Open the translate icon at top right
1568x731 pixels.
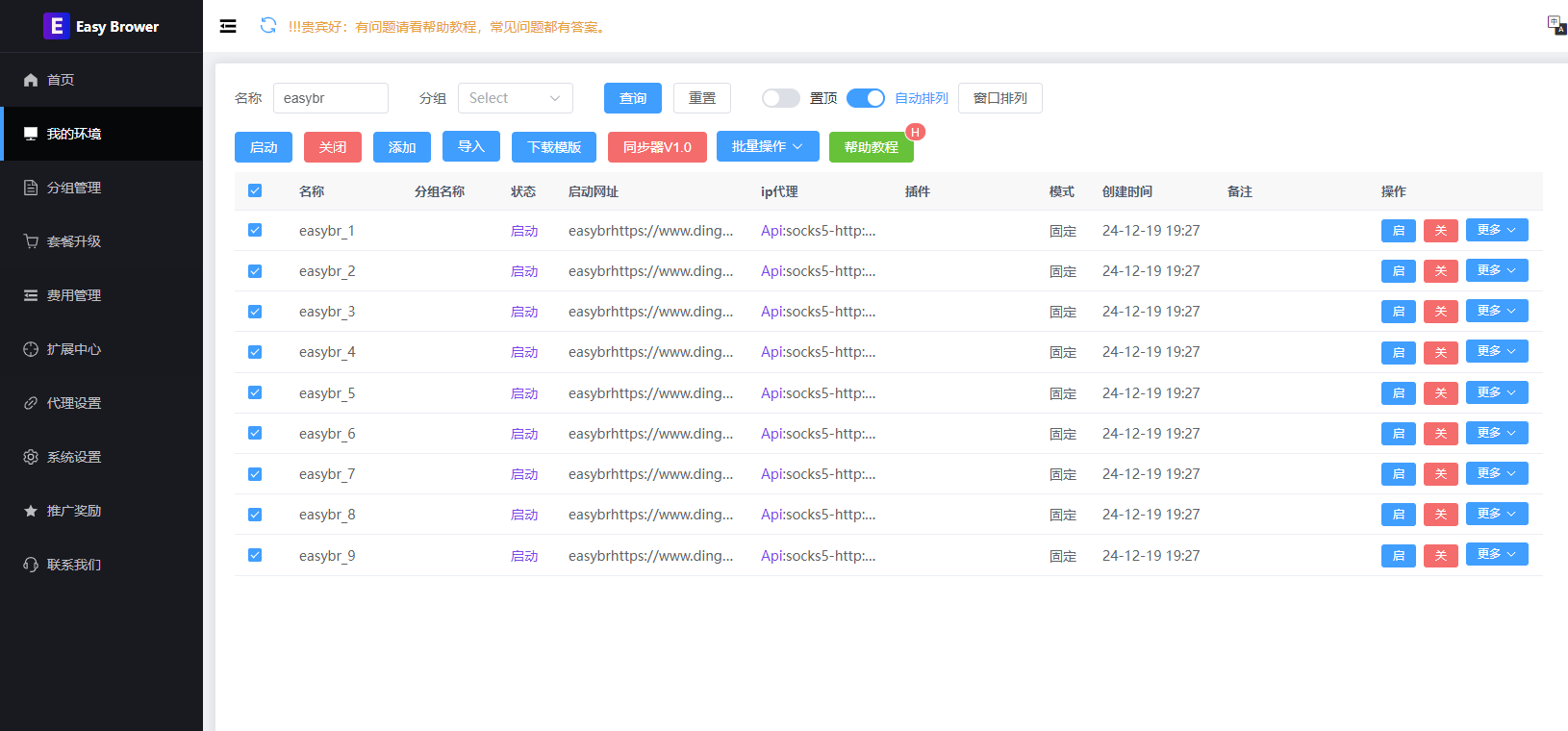1556,25
